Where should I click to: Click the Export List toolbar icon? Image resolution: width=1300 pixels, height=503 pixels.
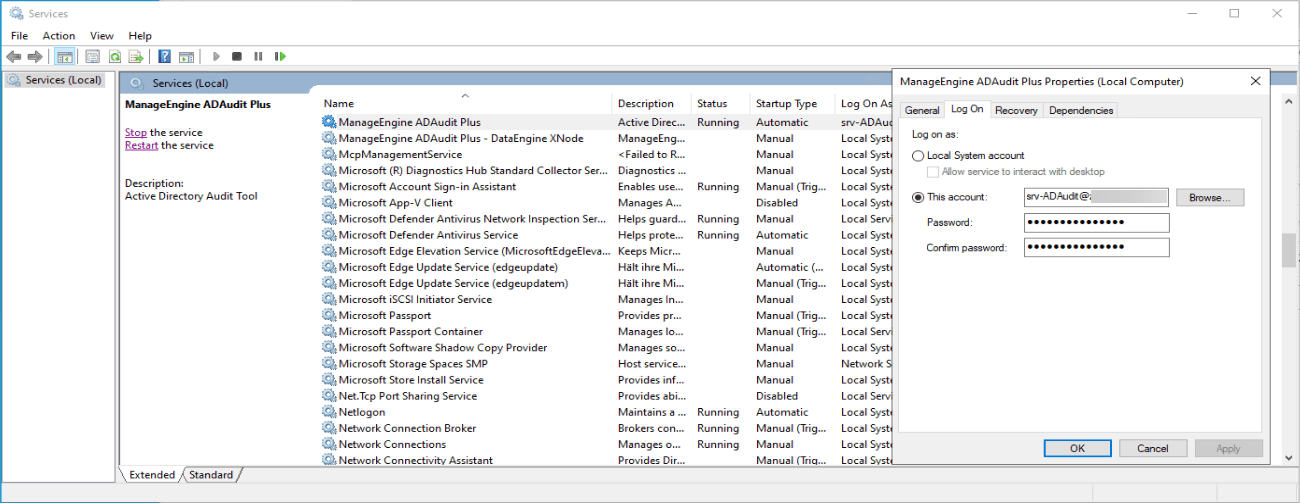pos(135,57)
